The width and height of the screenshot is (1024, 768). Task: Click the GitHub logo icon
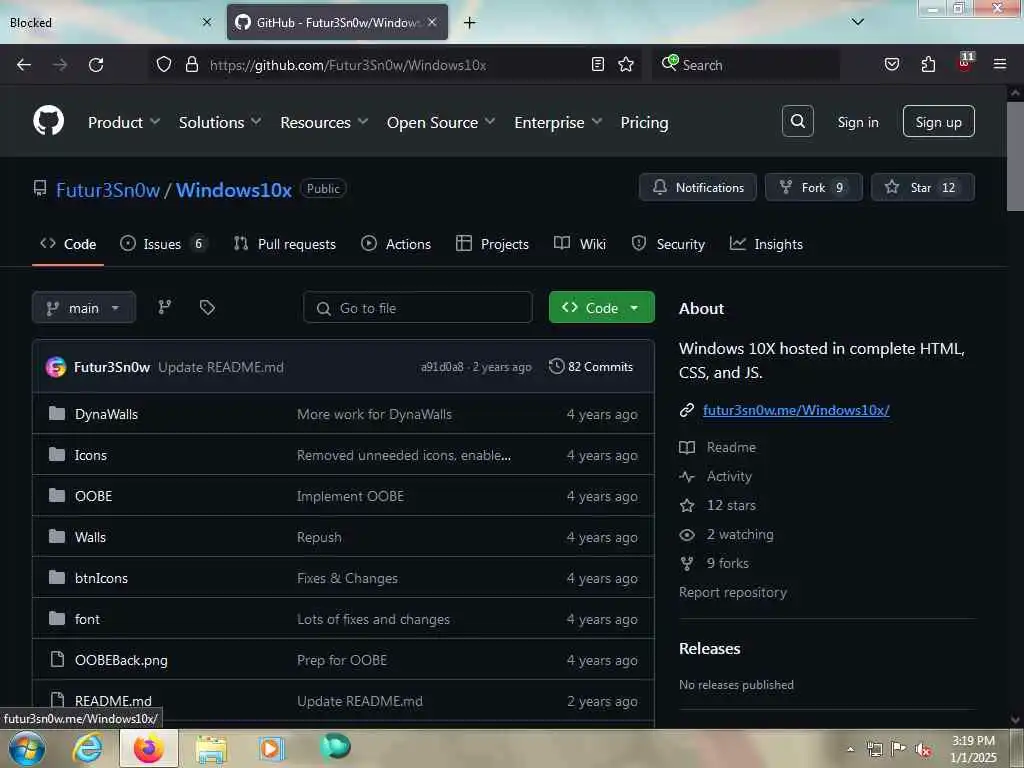click(x=48, y=121)
